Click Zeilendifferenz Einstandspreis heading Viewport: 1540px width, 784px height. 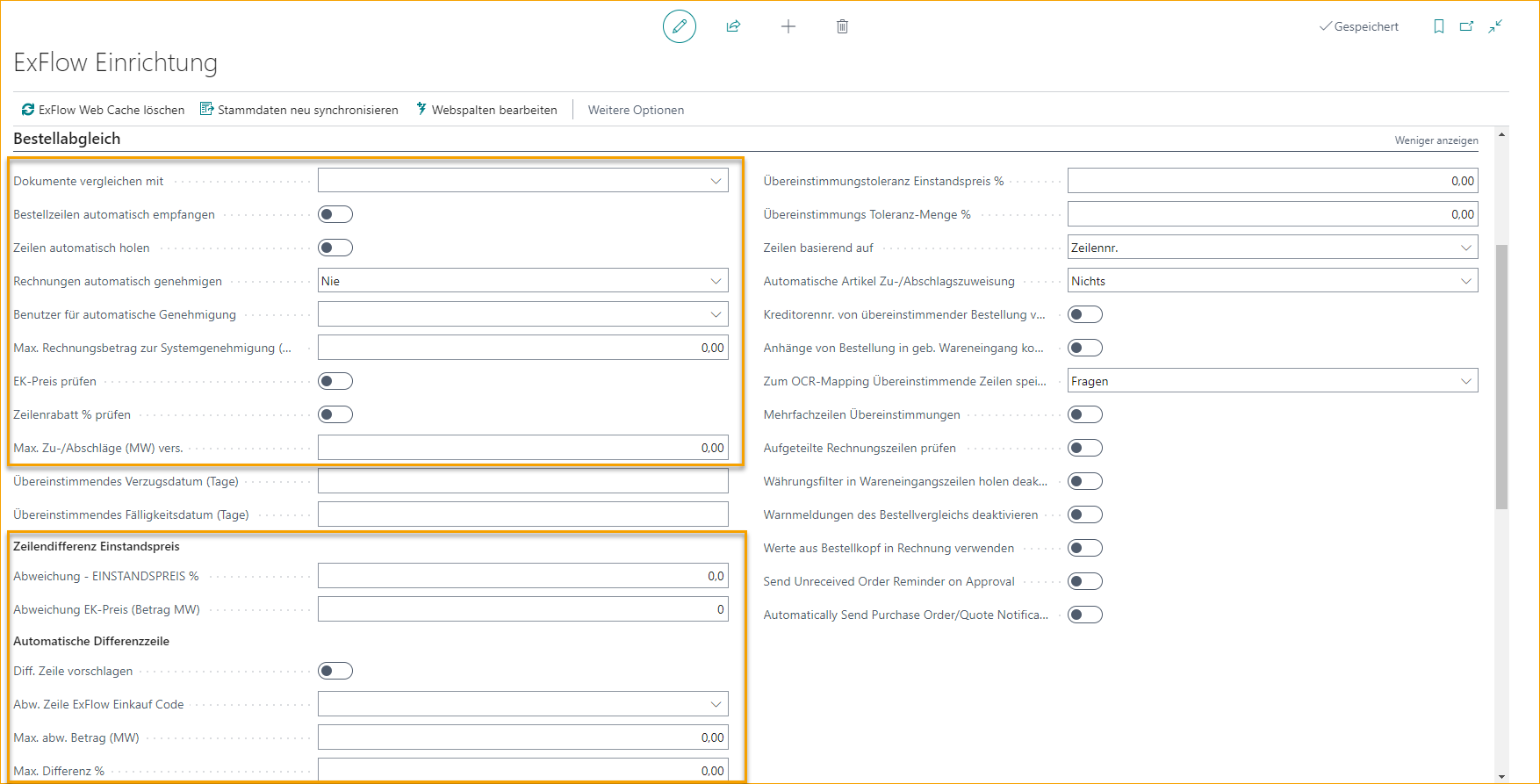97,546
